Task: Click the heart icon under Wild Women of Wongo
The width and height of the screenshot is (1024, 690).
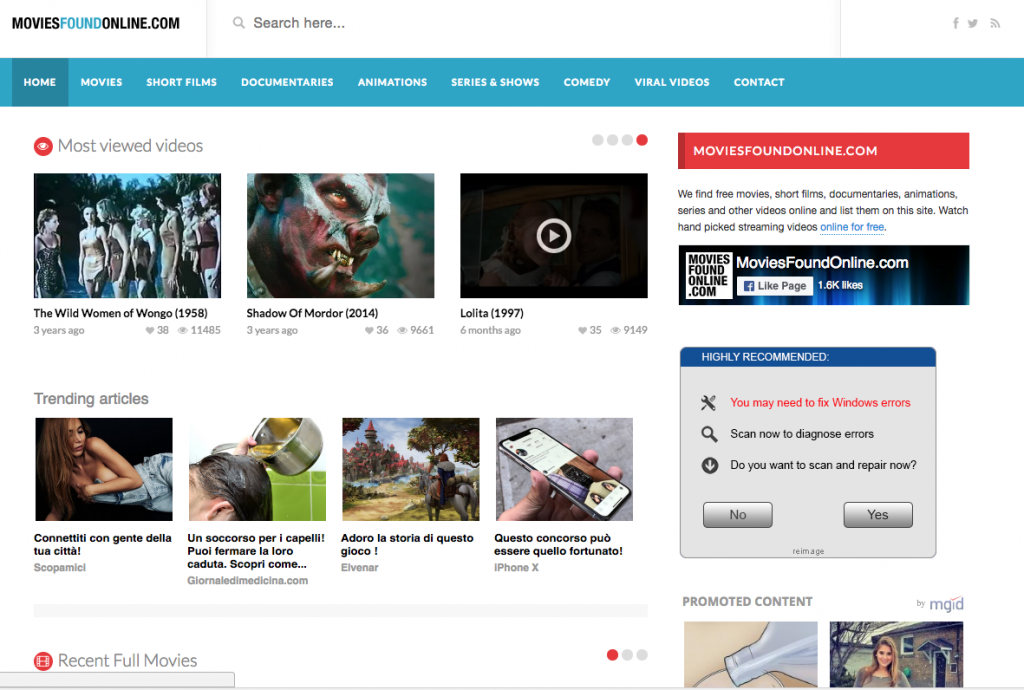Action: point(147,330)
